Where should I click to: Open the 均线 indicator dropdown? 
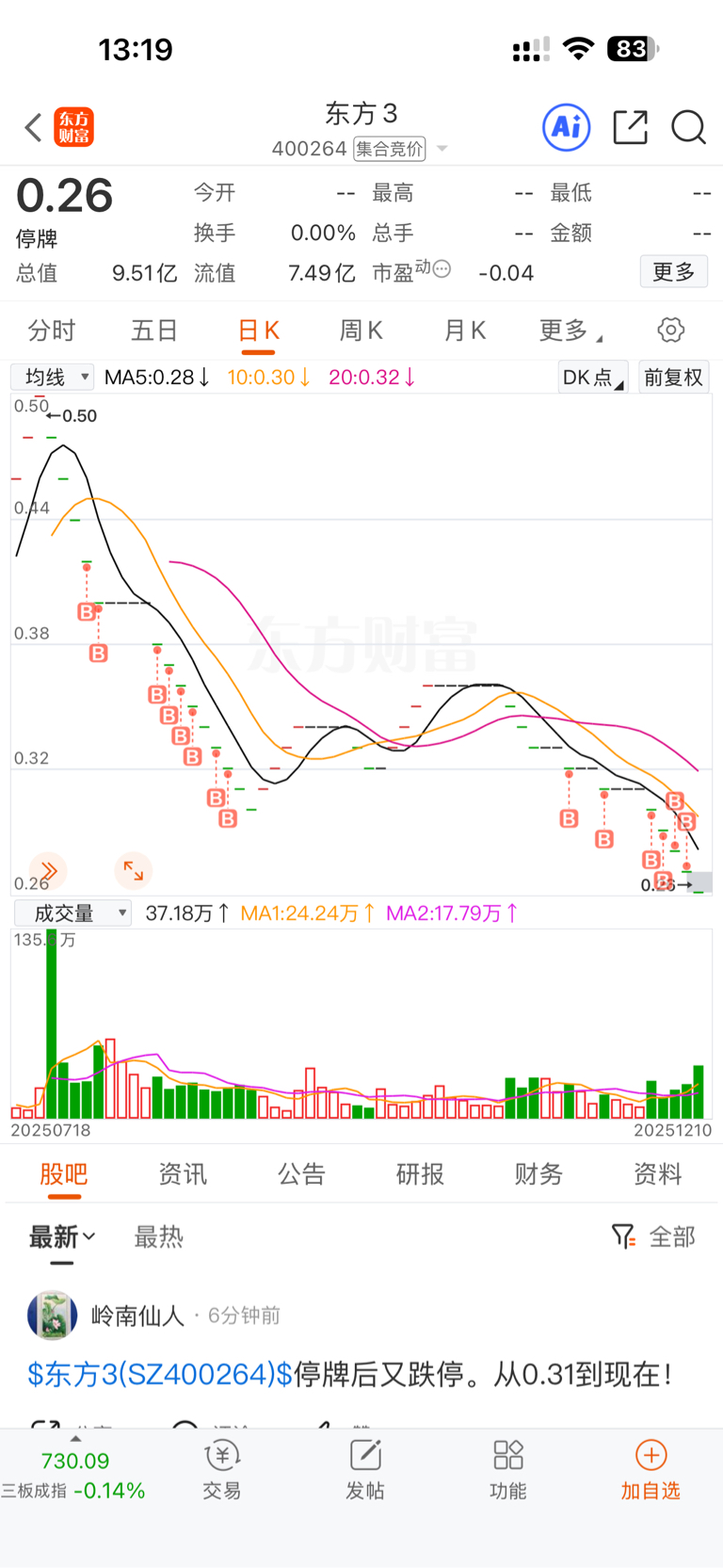click(x=52, y=377)
